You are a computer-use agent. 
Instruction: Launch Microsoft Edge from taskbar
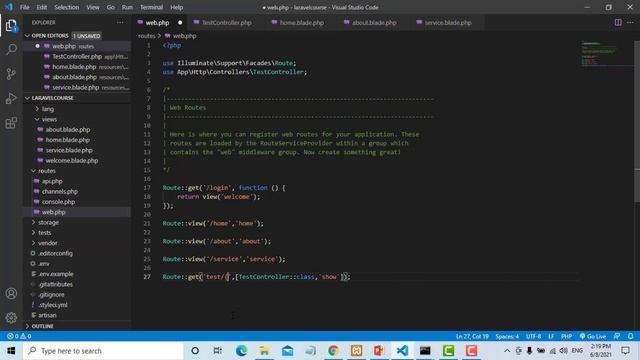click(241, 351)
